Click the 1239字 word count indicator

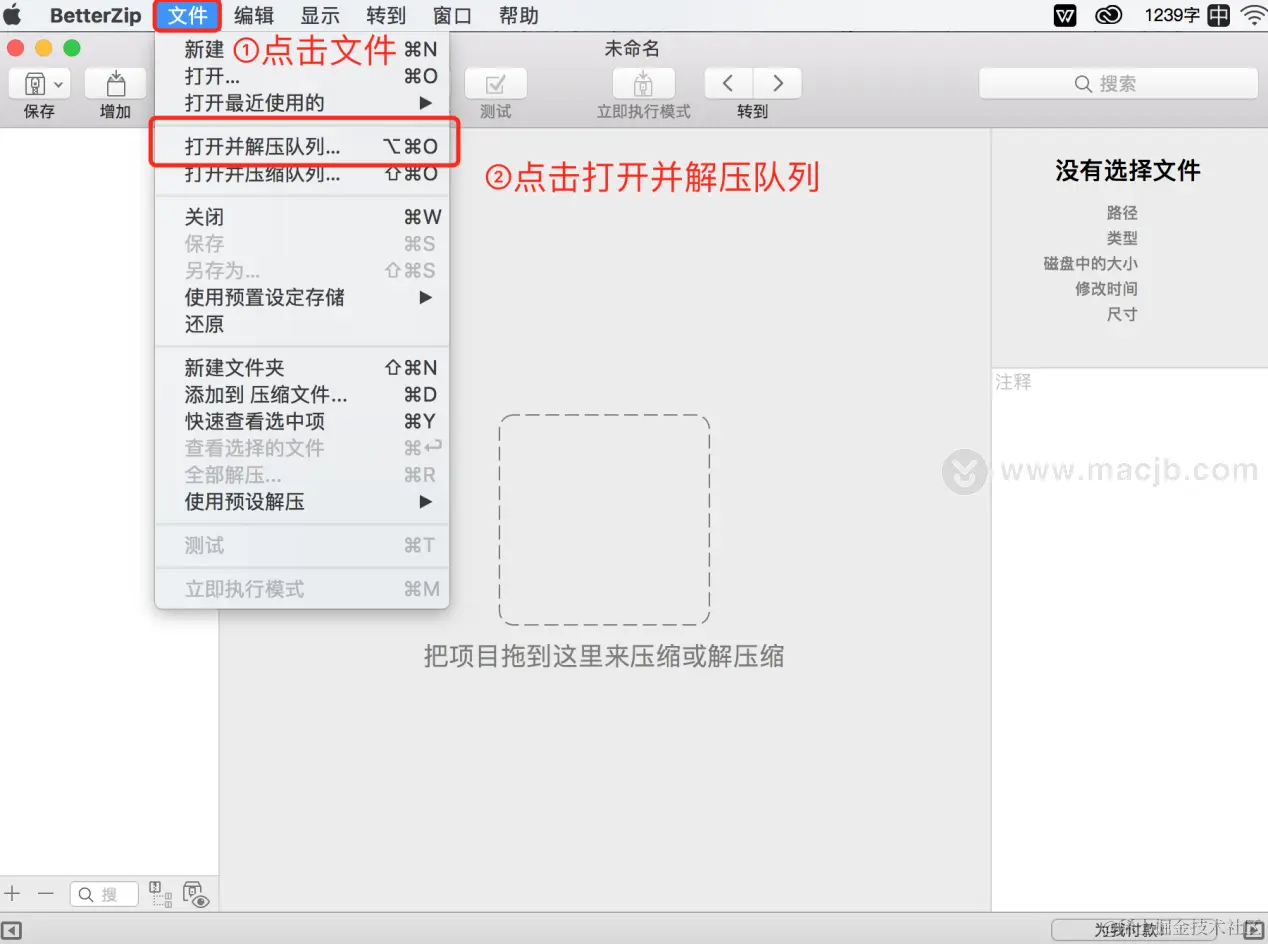coord(1172,15)
